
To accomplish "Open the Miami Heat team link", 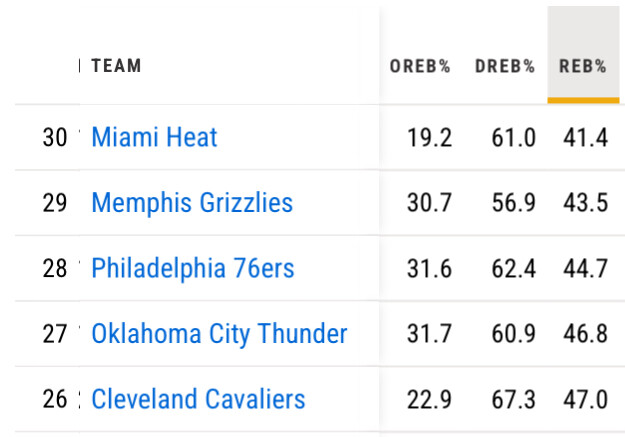I will tap(154, 137).
